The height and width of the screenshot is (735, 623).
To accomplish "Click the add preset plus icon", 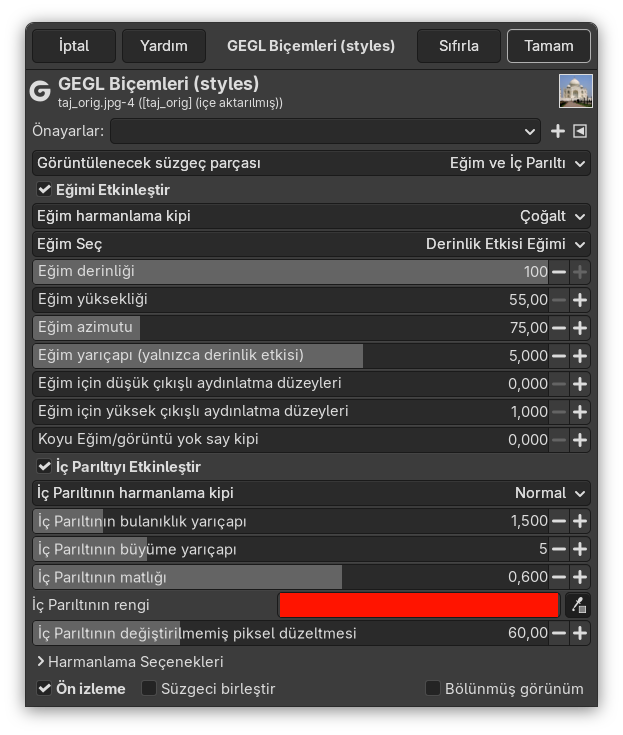I will [557, 131].
